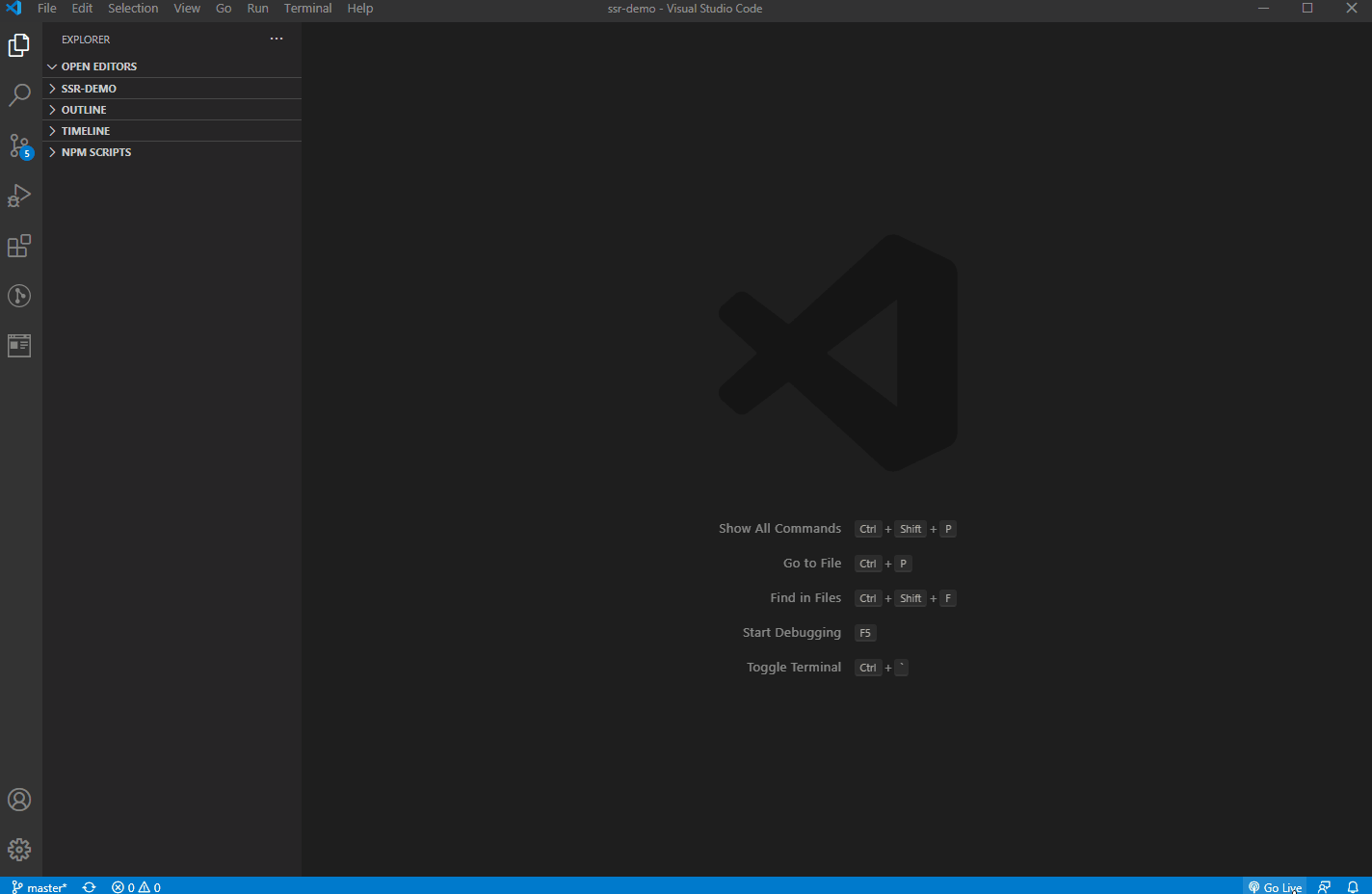
Task: Maximize the VS Code window
Action: (x=1307, y=8)
